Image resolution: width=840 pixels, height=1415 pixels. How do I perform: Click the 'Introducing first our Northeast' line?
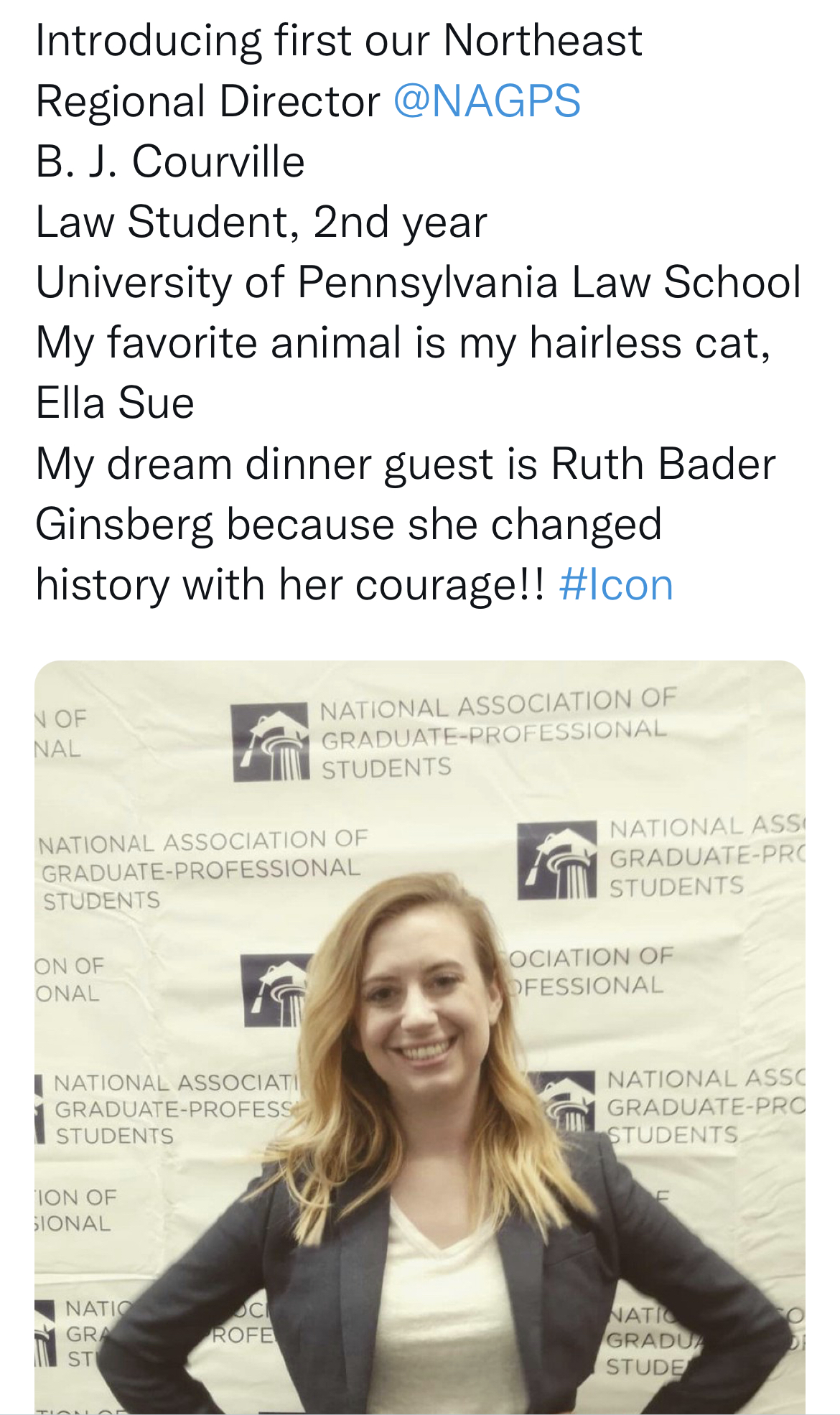coord(339,40)
